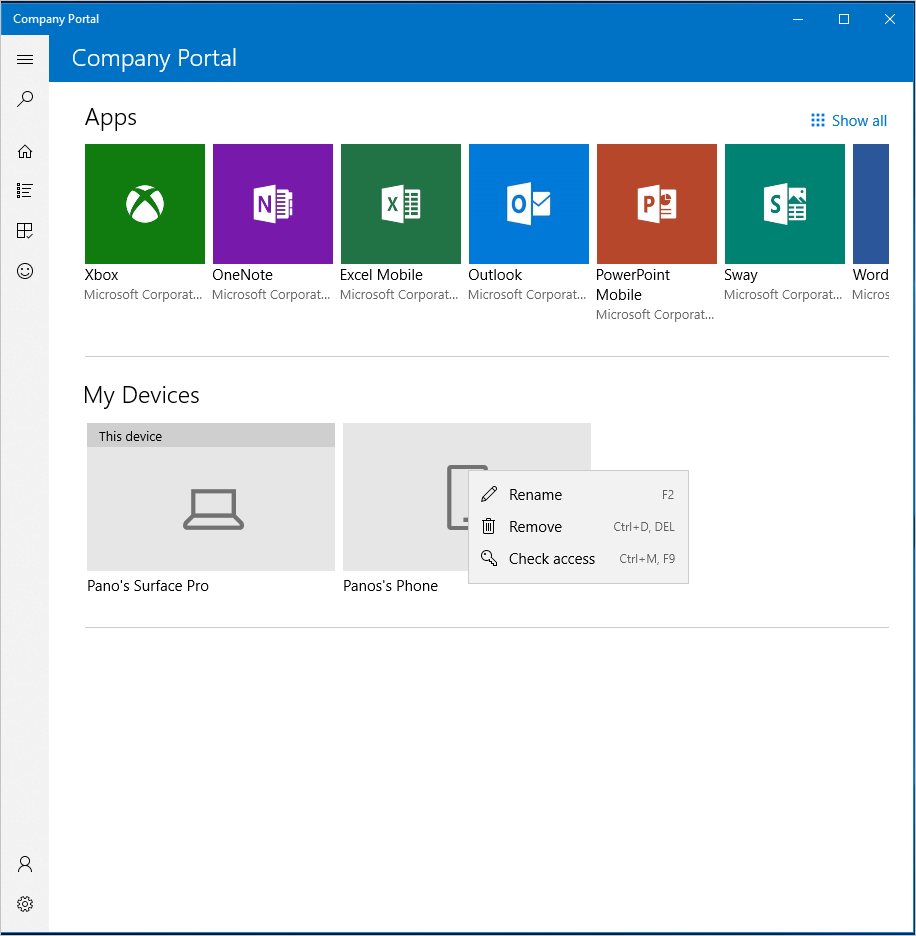Image resolution: width=916 pixels, height=936 pixels.
Task: Select the Pano's Surface Pro laptop device tile
Action: [211, 497]
